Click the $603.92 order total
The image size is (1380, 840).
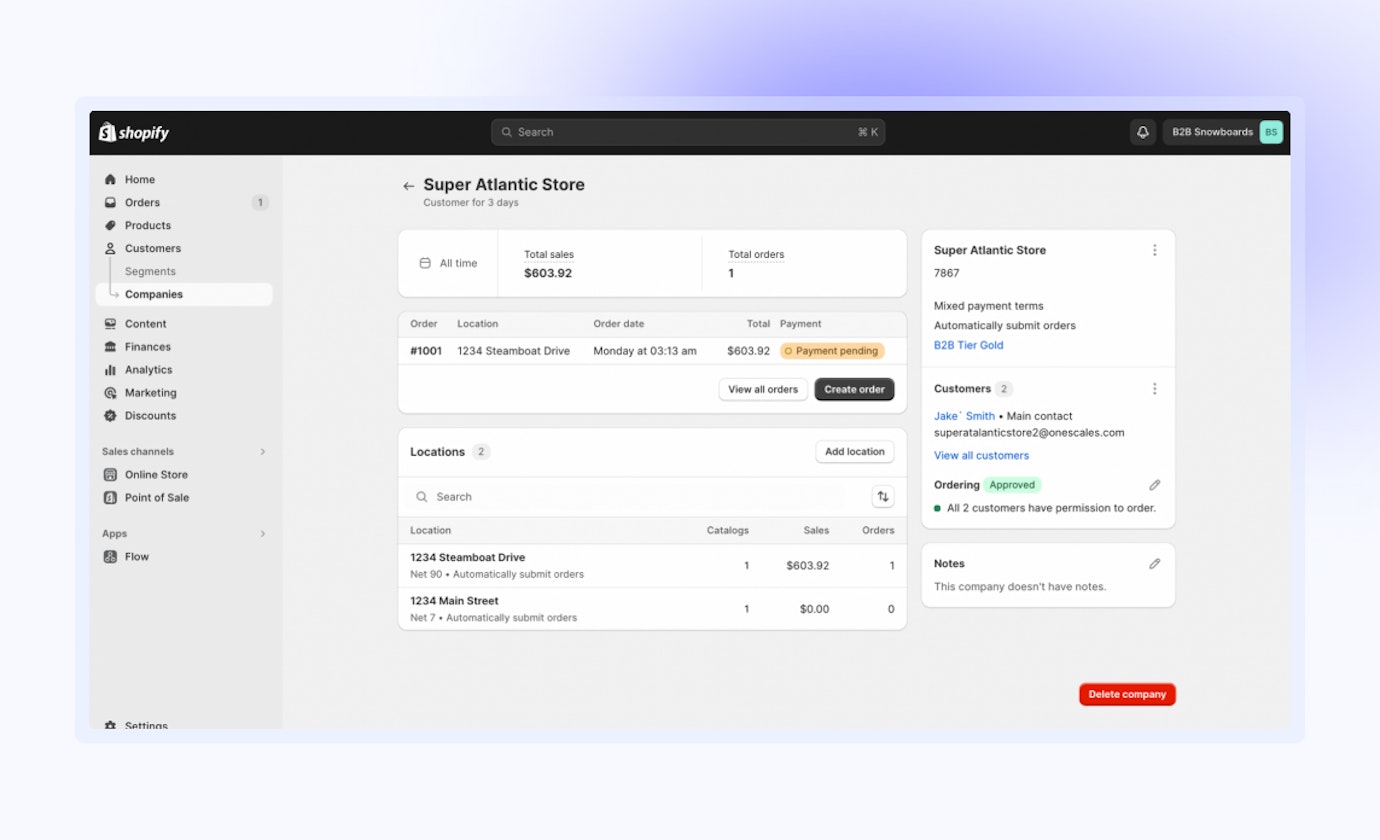(748, 351)
